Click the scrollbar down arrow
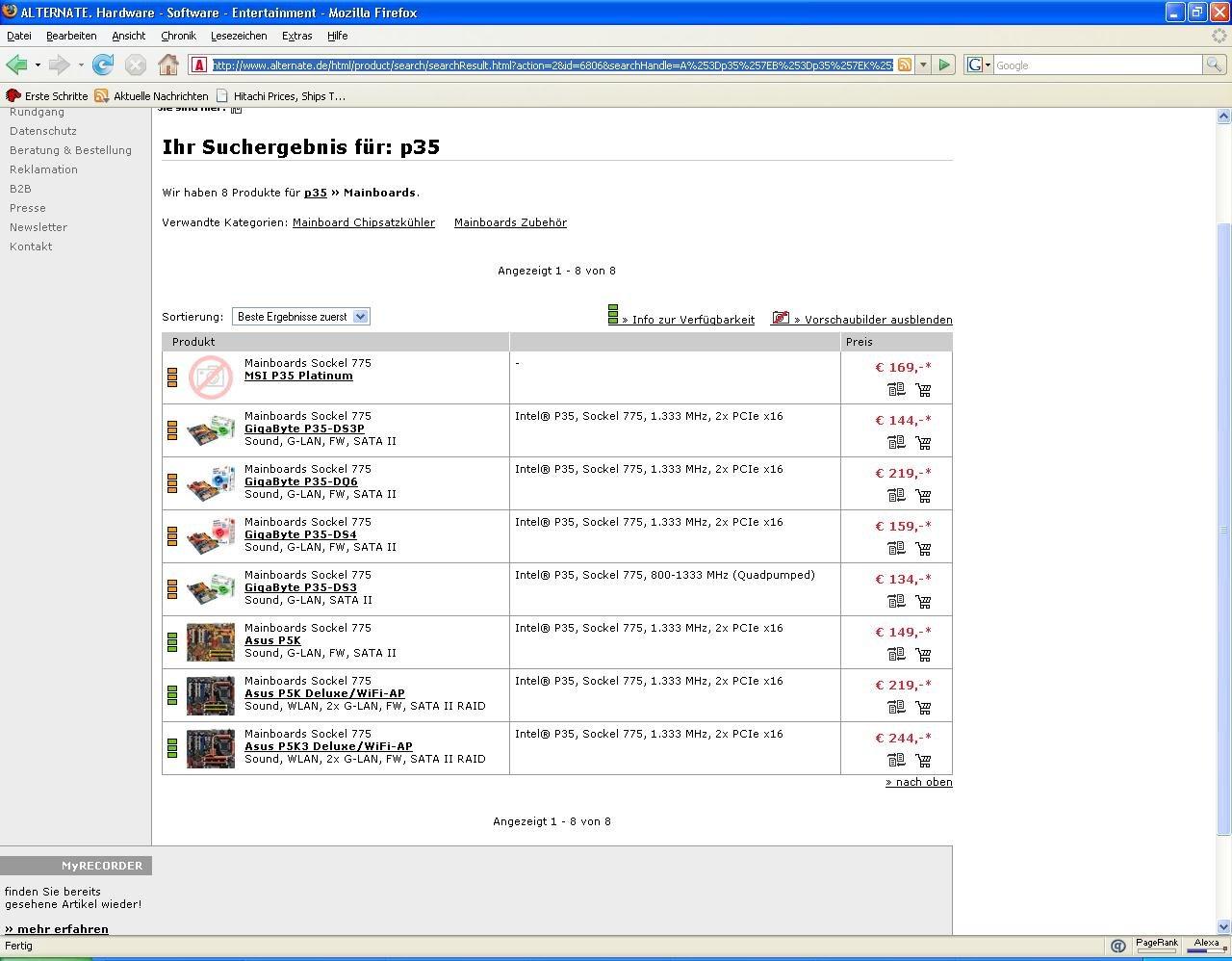 point(1224,926)
